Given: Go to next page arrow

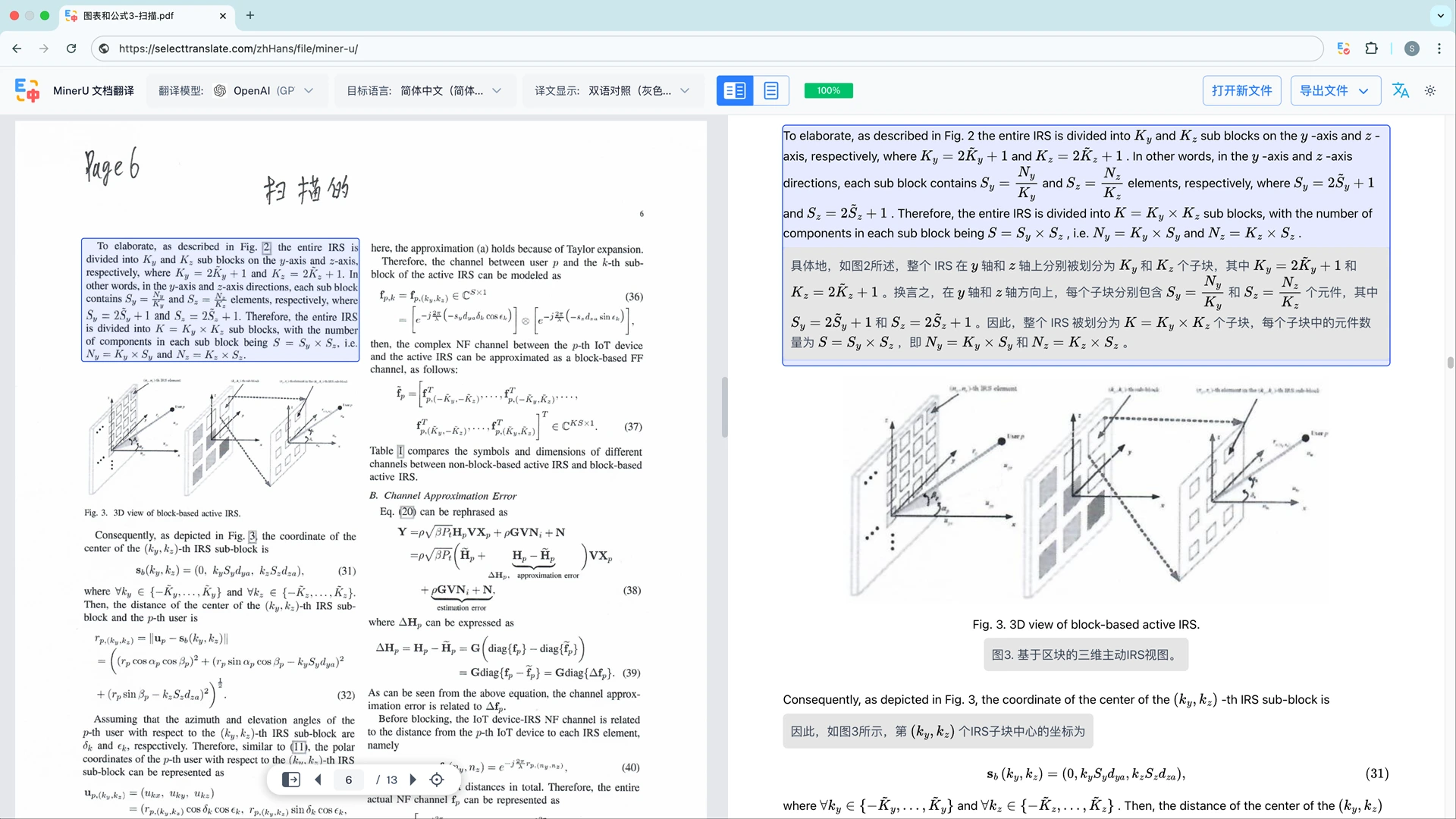Looking at the screenshot, I should 413,780.
